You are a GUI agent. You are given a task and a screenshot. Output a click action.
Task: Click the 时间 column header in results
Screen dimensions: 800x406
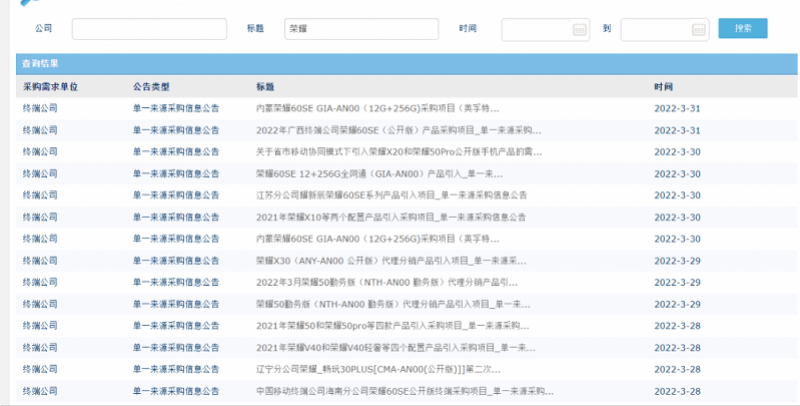point(664,87)
